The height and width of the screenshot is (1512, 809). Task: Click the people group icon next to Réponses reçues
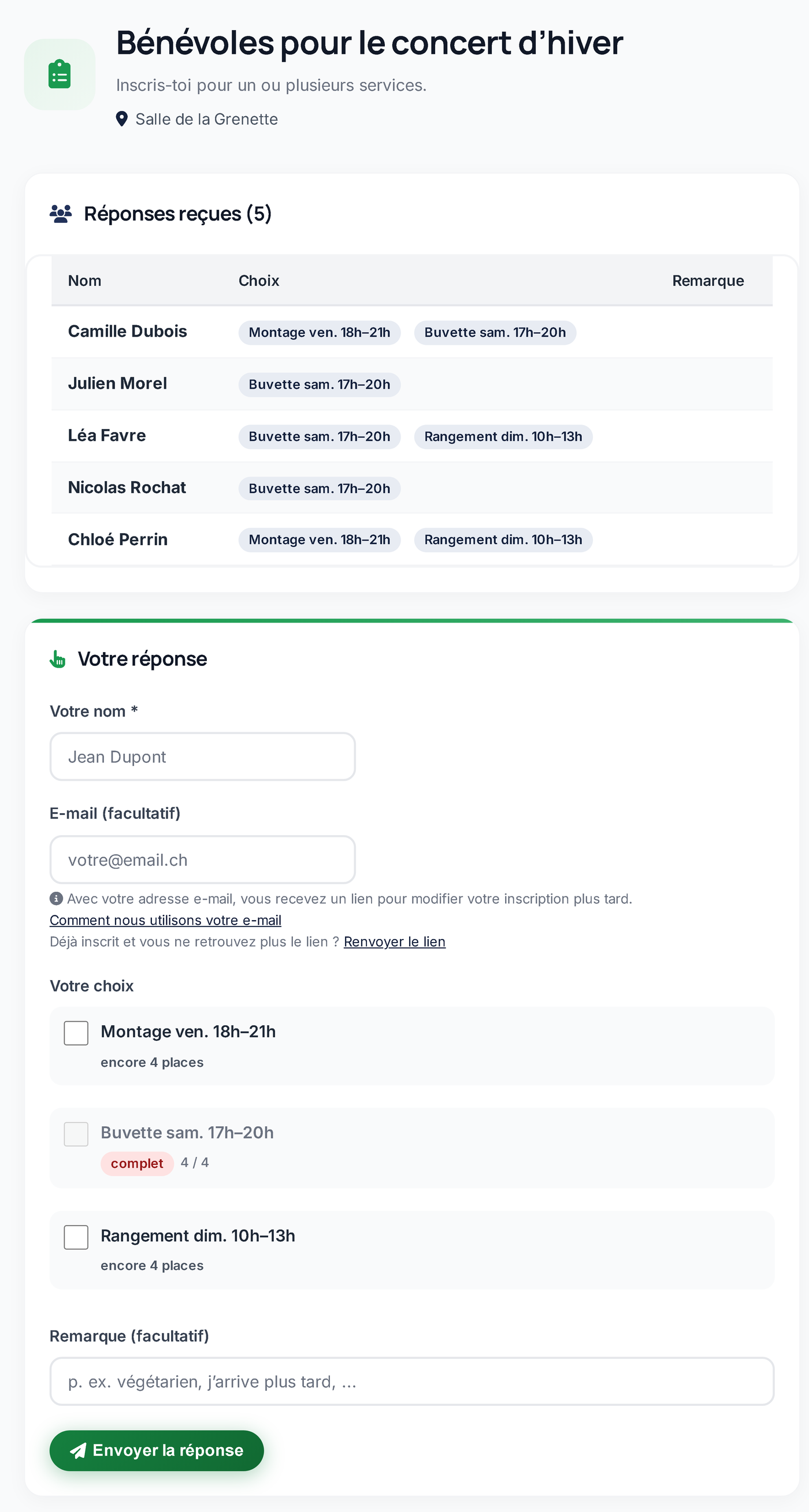pyautogui.click(x=61, y=214)
